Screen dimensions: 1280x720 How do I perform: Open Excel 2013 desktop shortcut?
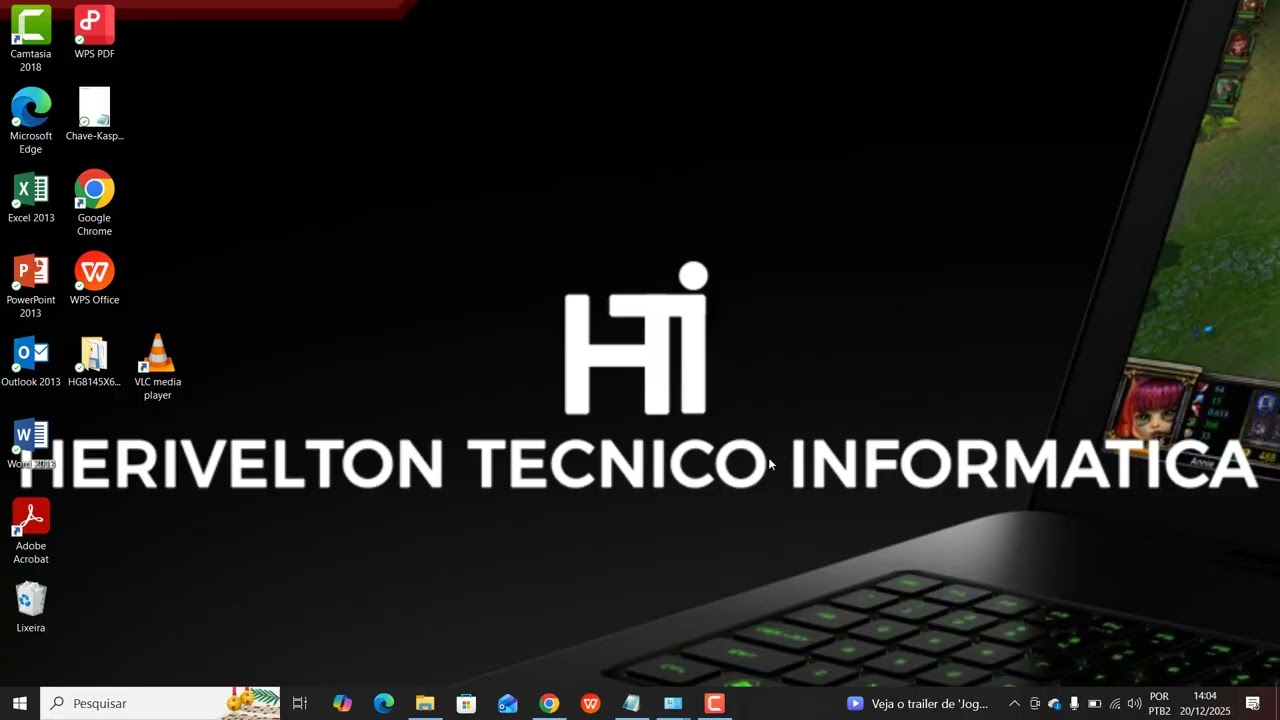tap(31, 197)
